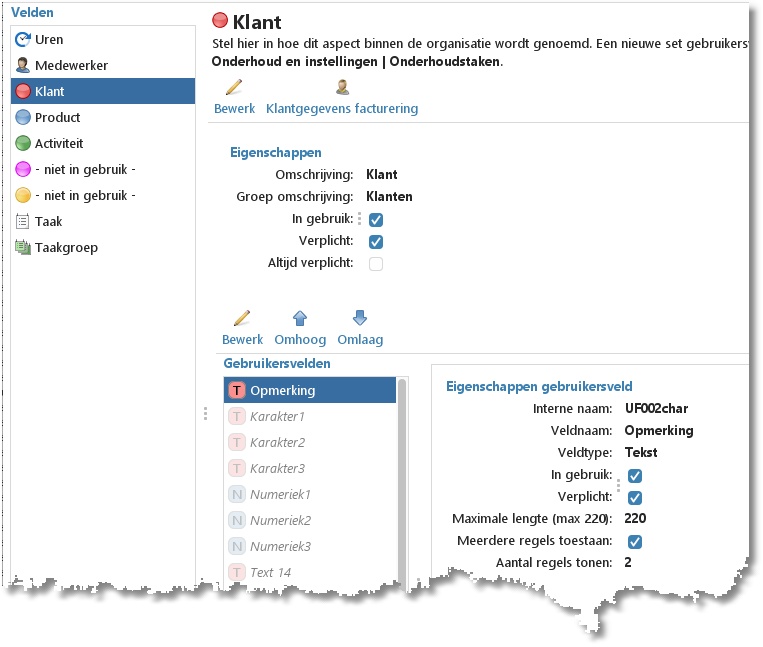
Task: Select the Numeriek3 user field
Action: point(310,546)
